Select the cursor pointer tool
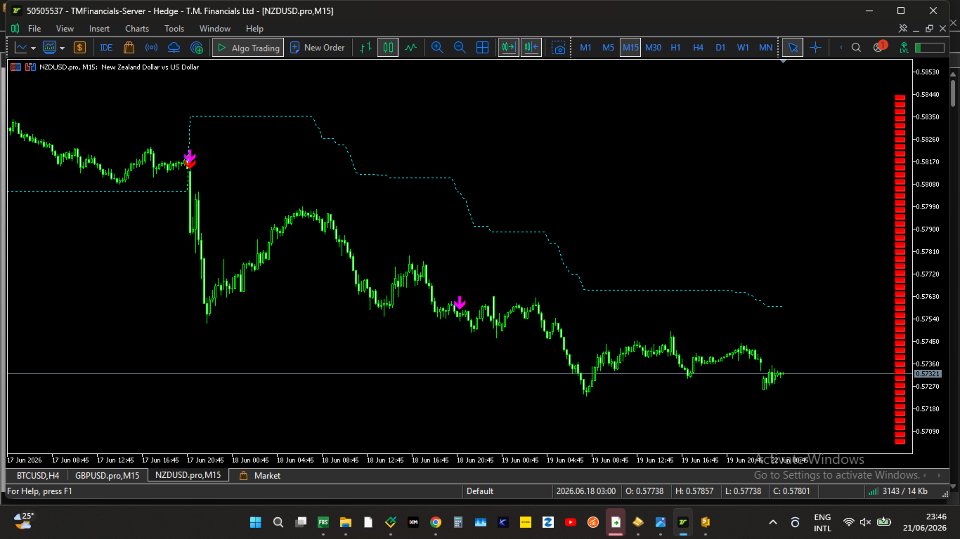Screen dimensions: 960x539 793,47
